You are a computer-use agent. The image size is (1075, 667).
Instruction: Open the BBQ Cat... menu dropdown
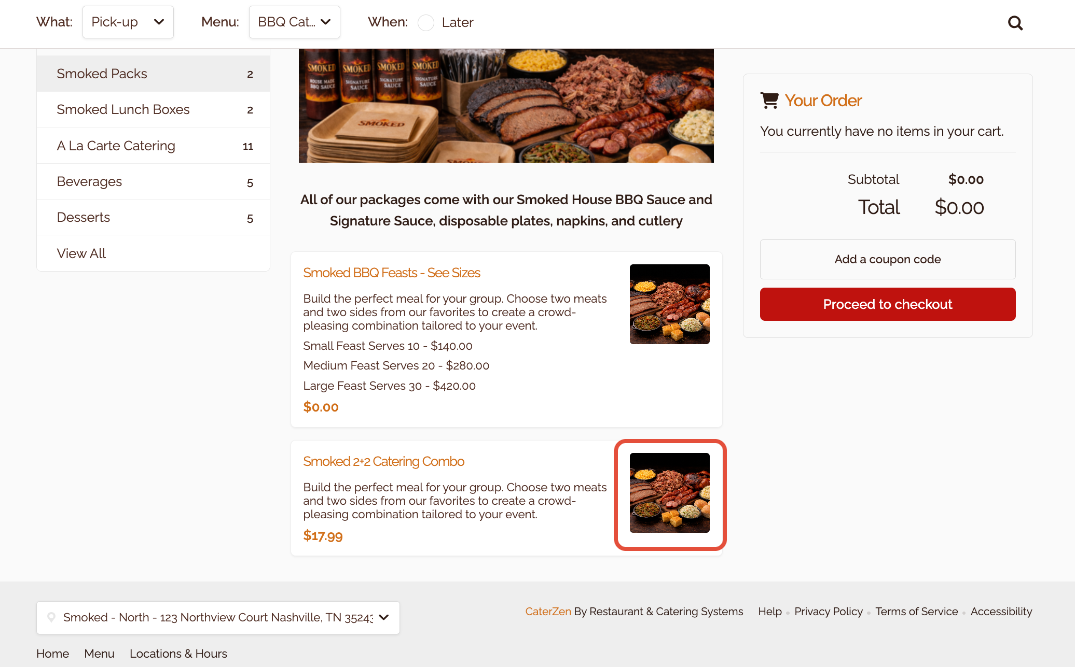pyautogui.click(x=294, y=22)
